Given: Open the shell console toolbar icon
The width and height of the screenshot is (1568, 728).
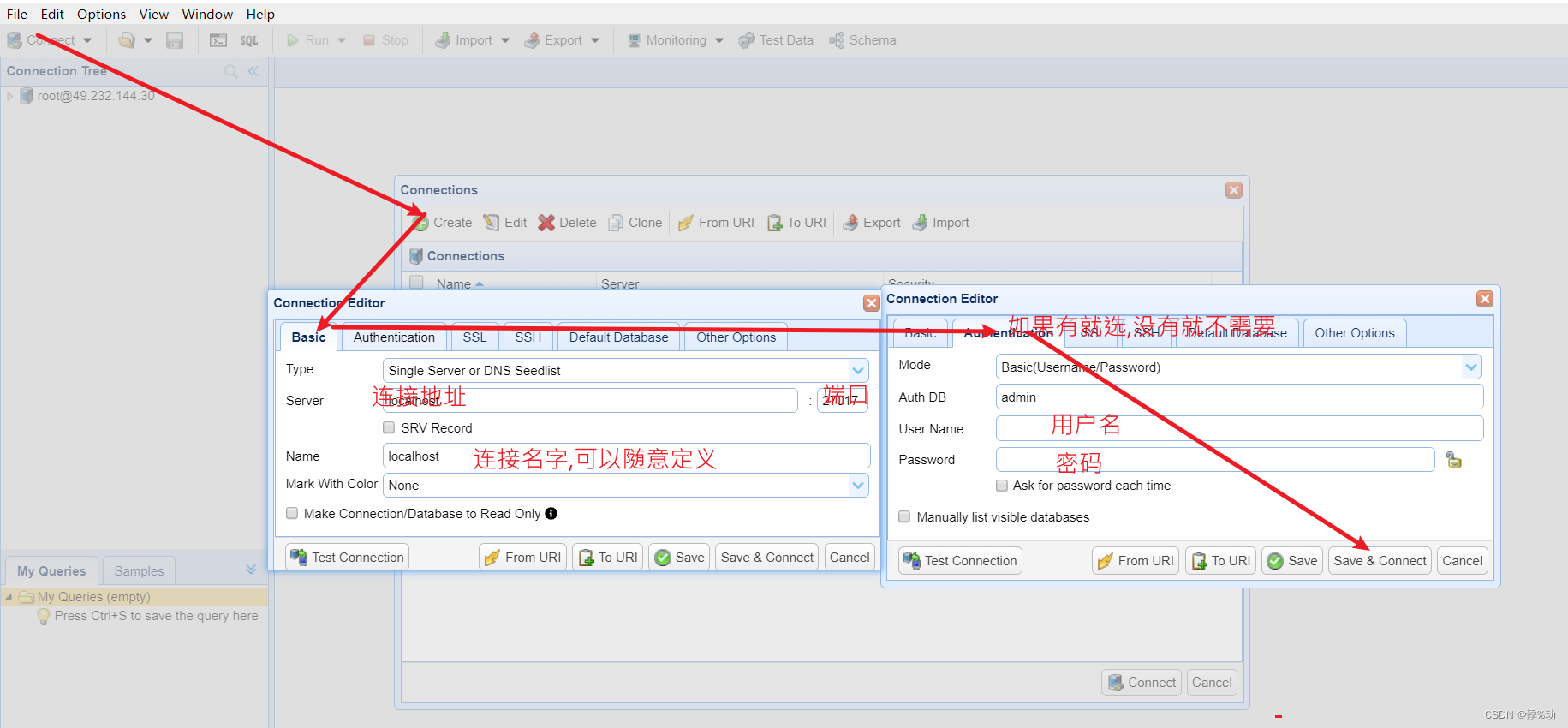Looking at the screenshot, I should (218, 40).
